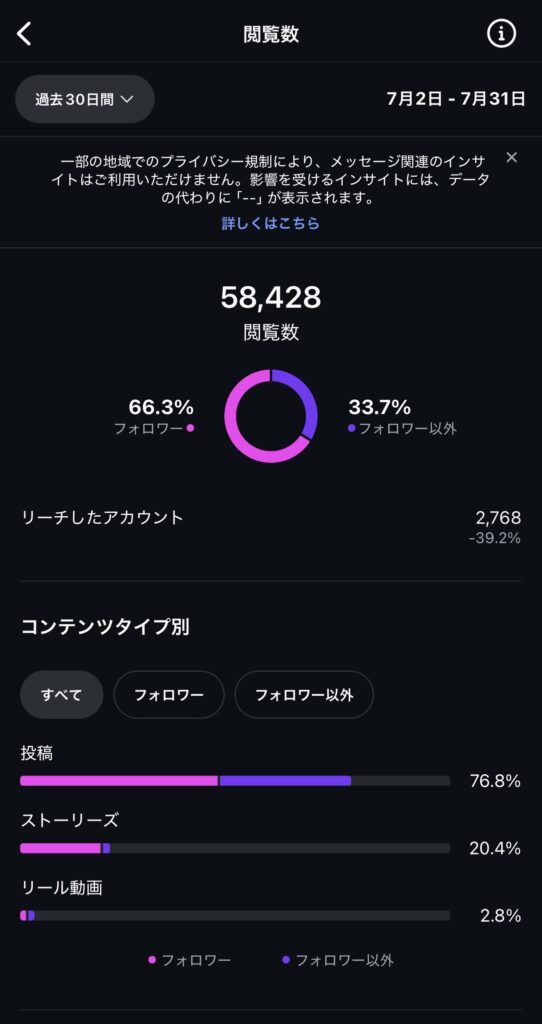Screen dimensions: 542x1024
Task: Open the 詳しくはこちら link
Action: [x=271, y=223]
